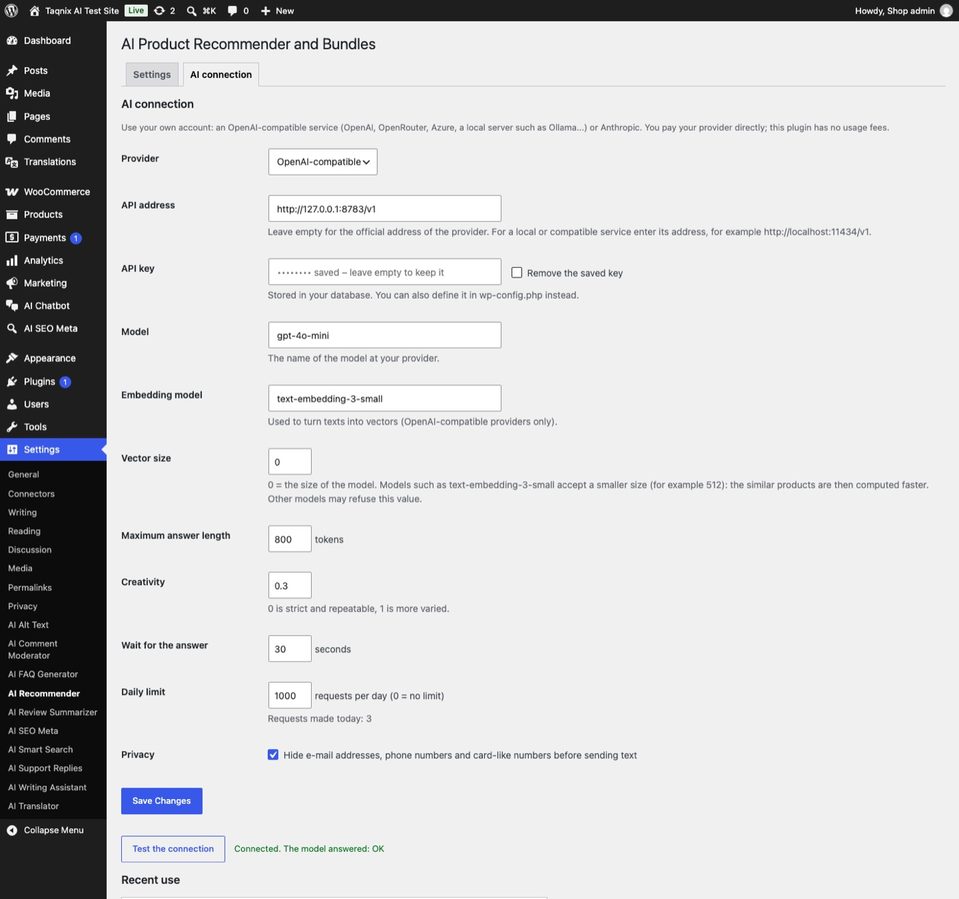The height and width of the screenshot is (899, 959).
Task: Open the Howdy, Shop admin link
Action: pos(894,10)
